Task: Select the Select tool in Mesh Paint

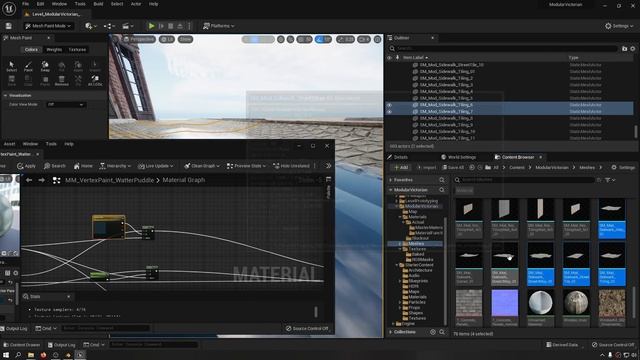Action: (x=11, y=67)
